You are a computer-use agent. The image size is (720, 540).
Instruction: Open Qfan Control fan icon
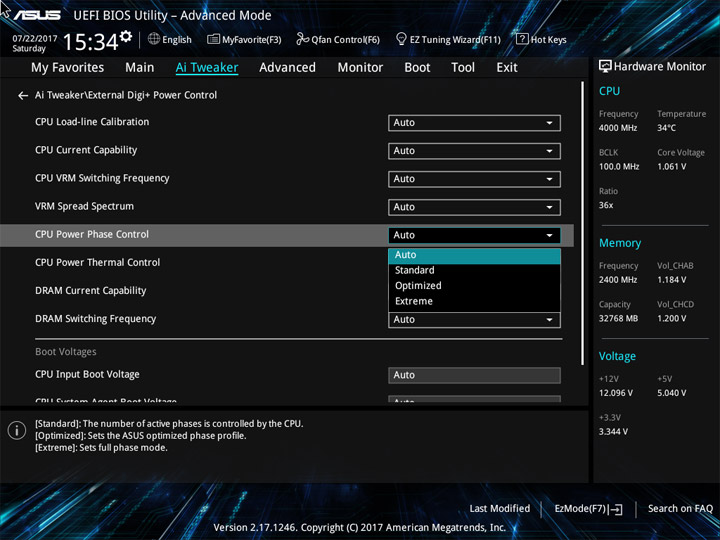(303, 39)
